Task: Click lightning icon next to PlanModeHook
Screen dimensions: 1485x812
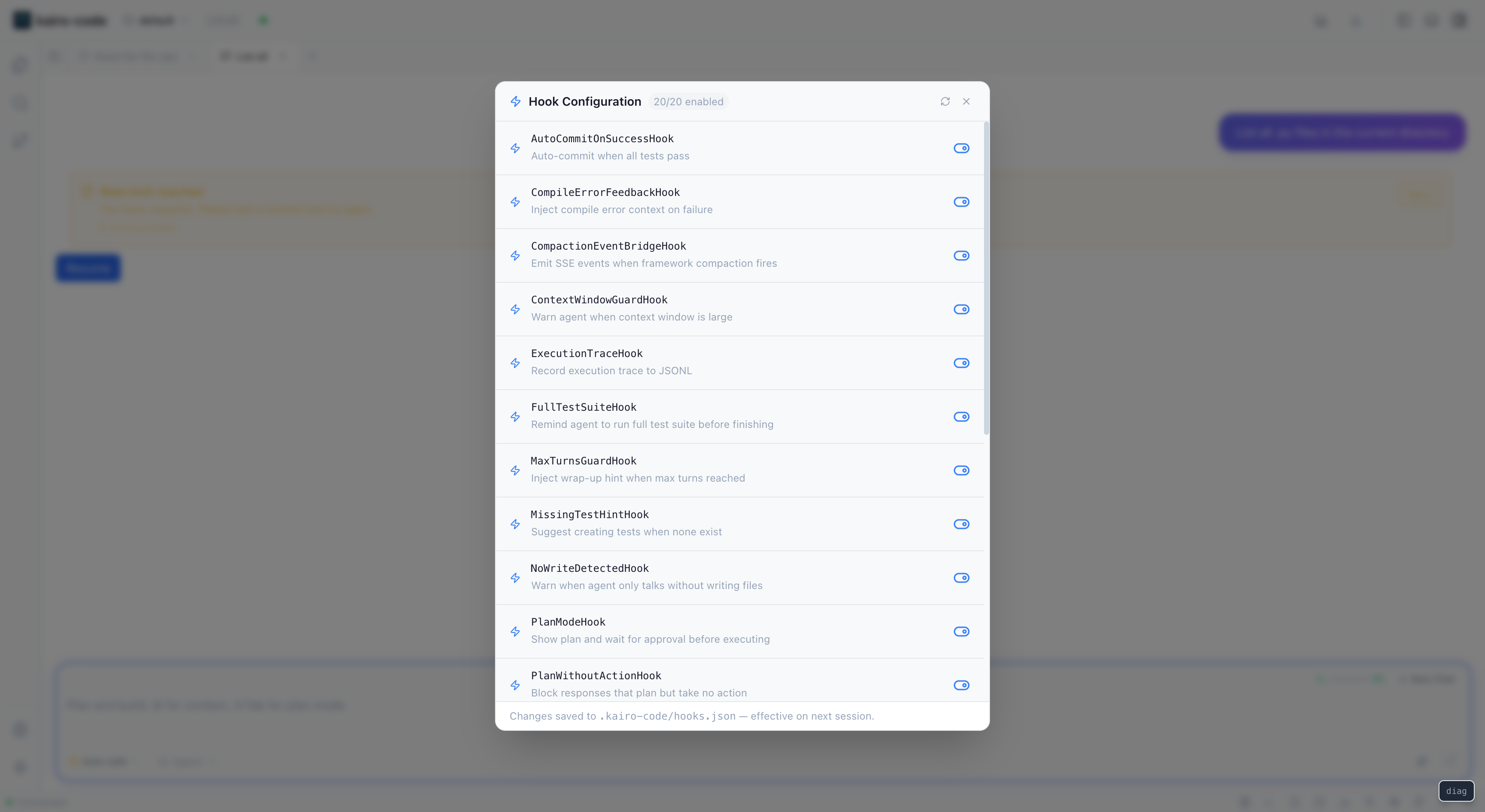Action: (515, 632)
